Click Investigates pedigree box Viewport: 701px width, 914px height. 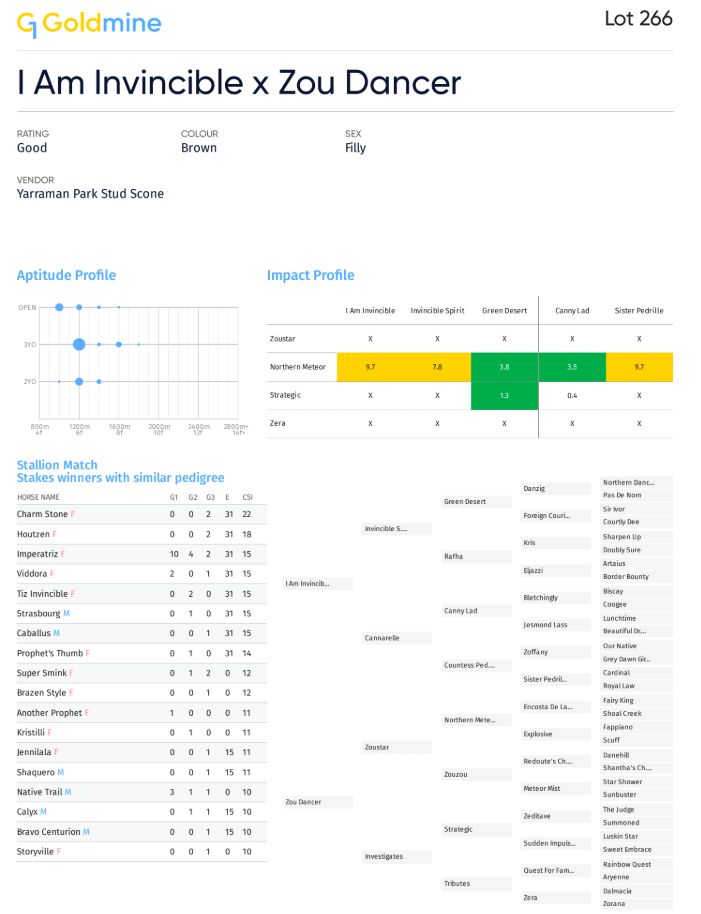397,856
